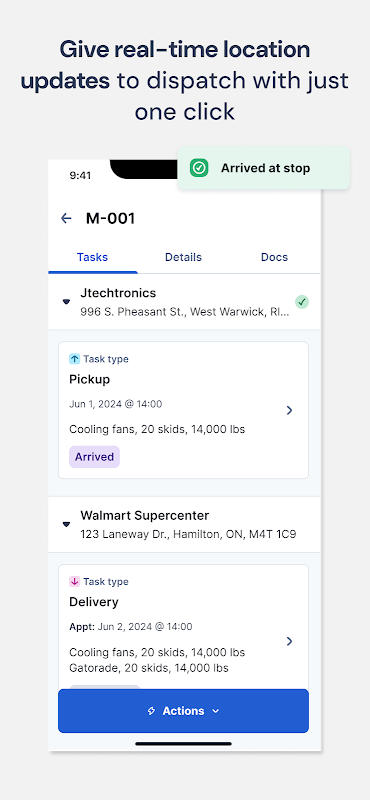Tap the completed check badge next to Jtechtronics
Screen dimensions: 370x800
tap(302, 302)
